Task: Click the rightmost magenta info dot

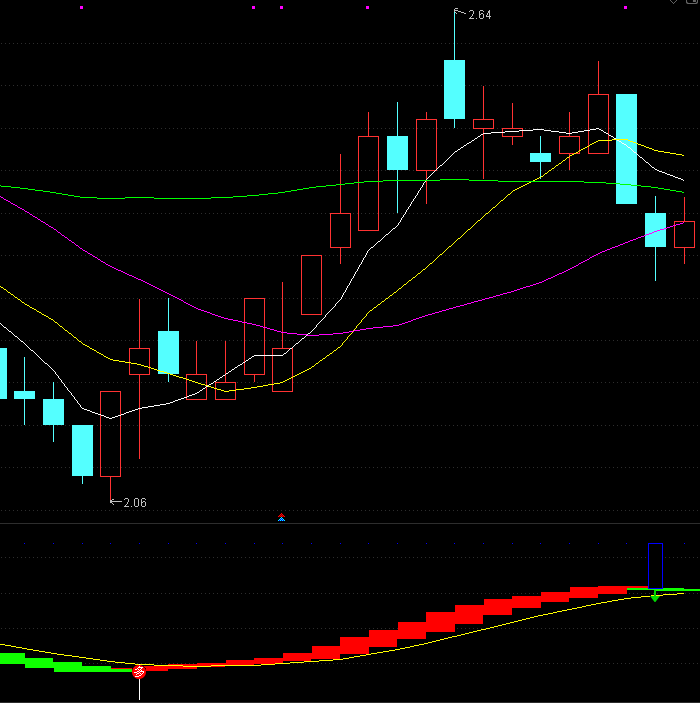Action: (x=626, y=8)
